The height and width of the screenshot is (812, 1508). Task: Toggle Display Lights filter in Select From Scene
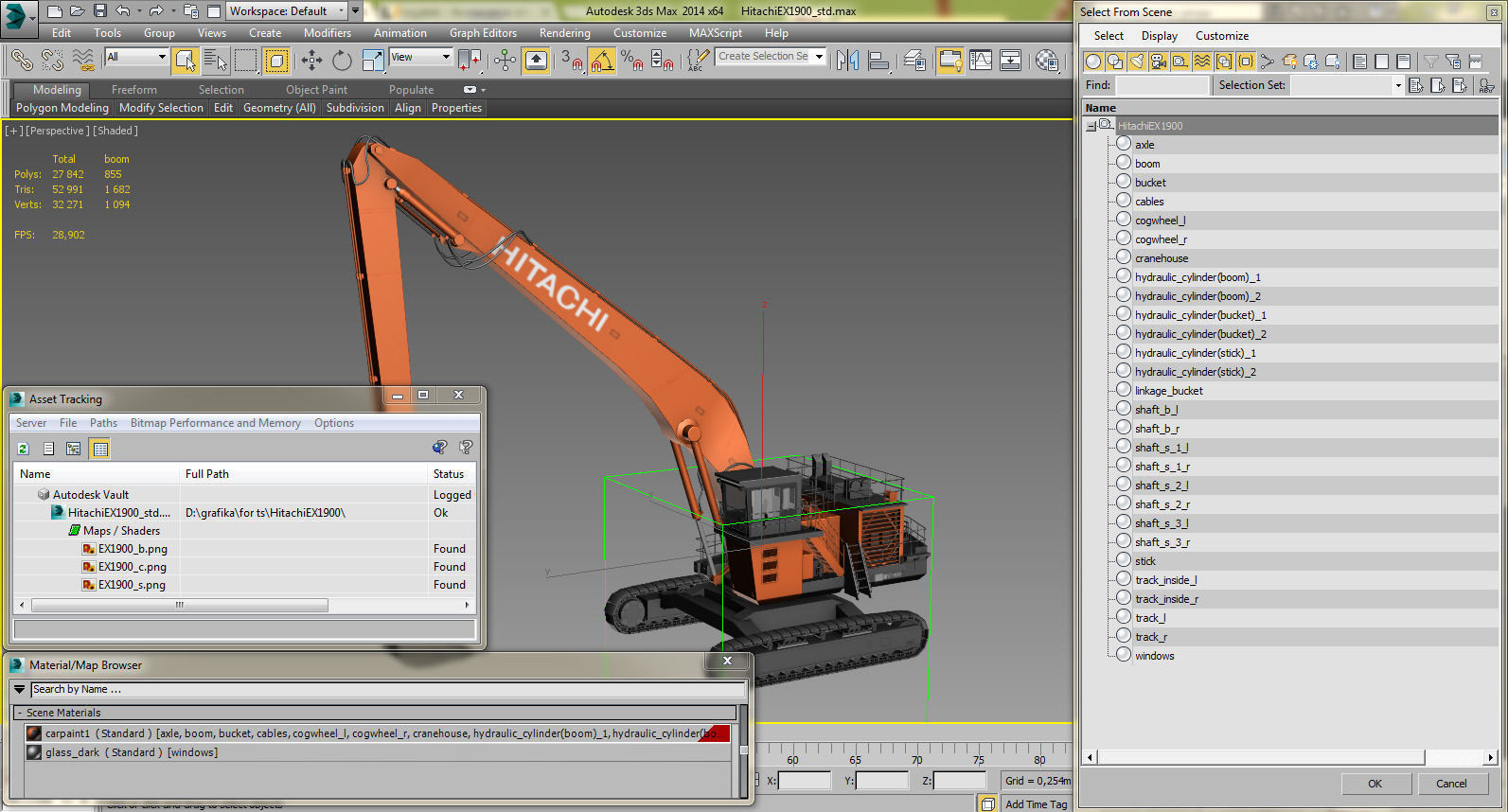tap(1137, 61)
